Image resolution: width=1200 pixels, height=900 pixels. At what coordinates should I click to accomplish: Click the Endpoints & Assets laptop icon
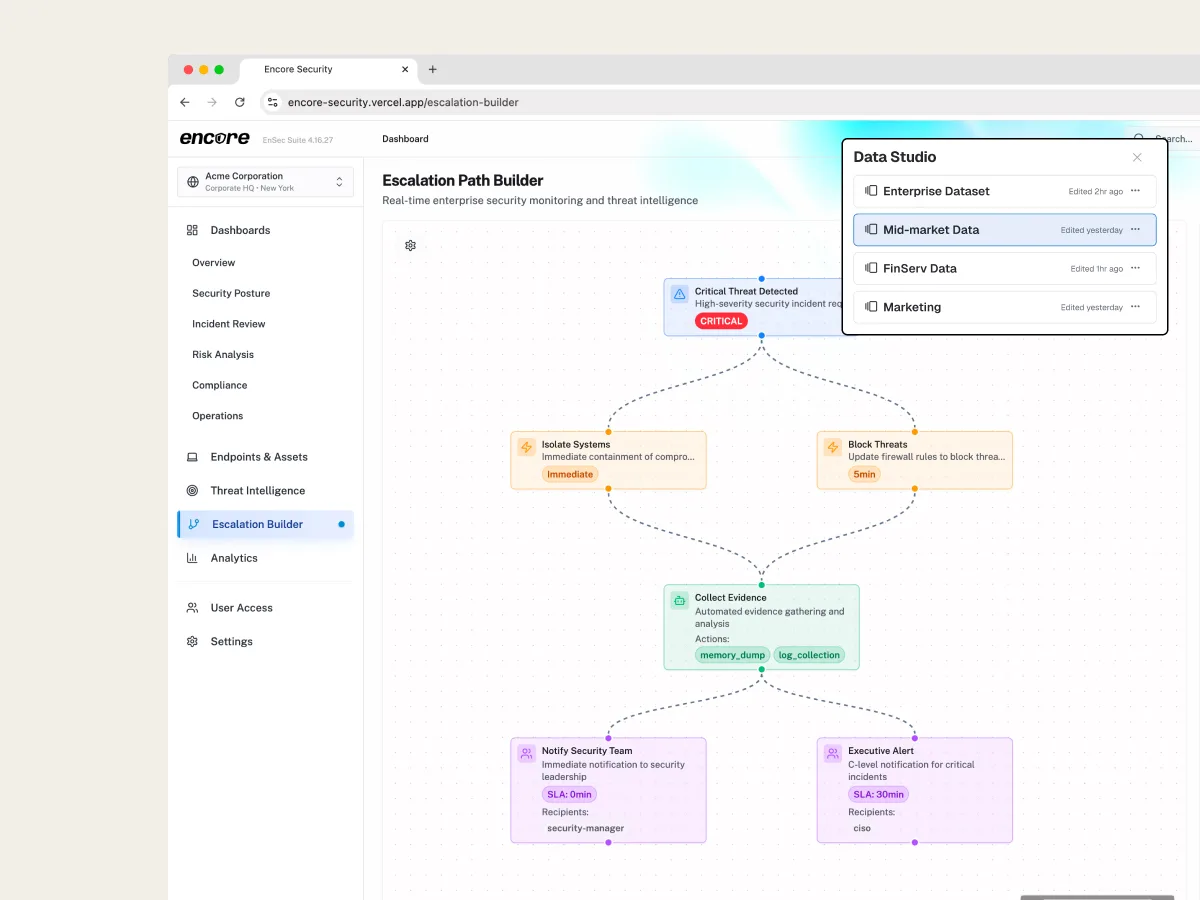tap(192, 457)
